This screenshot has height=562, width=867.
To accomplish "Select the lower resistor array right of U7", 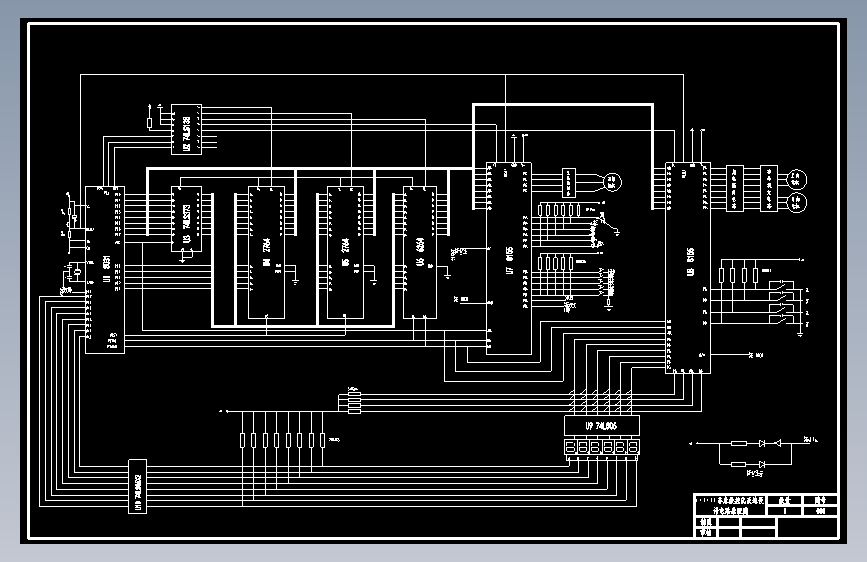I will tap(556, 262).
